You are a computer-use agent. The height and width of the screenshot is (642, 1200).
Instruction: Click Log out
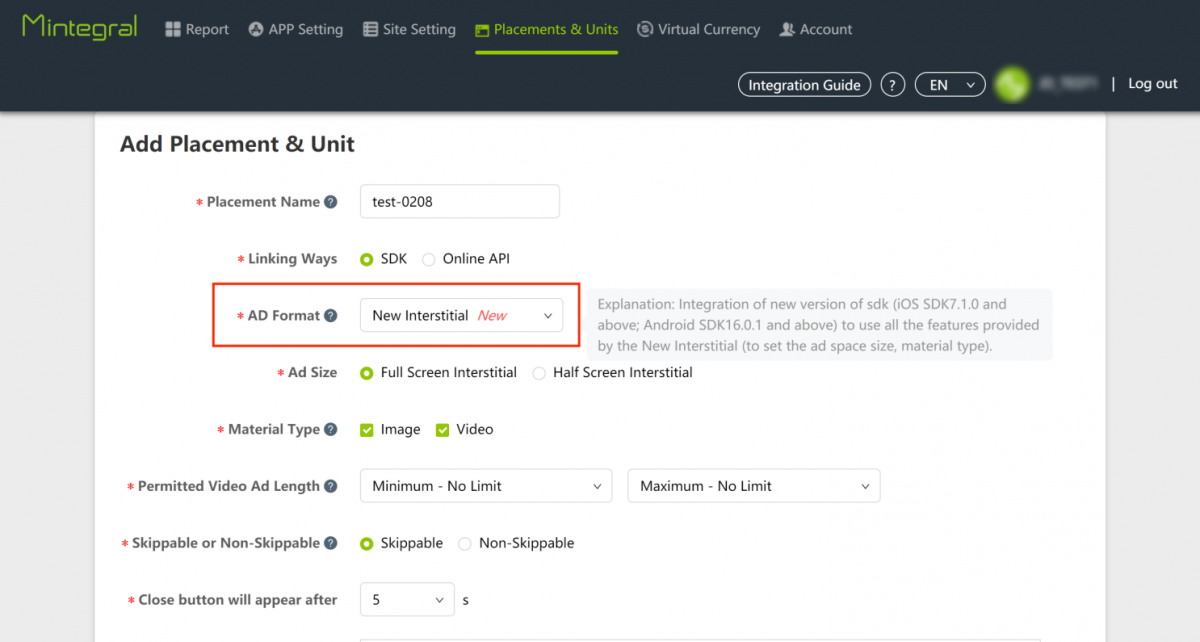tap(1152, 84)
